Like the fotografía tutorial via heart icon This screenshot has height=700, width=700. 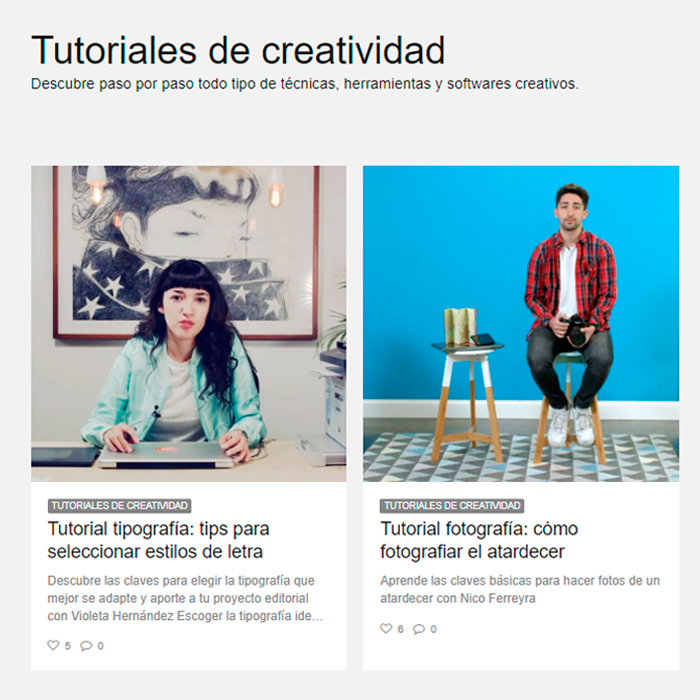(x=386, y=629)
